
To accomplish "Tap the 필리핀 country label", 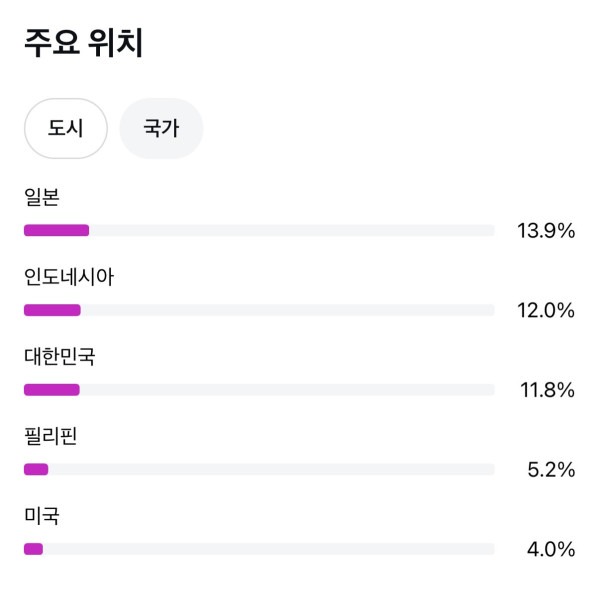I will [51, 436].
